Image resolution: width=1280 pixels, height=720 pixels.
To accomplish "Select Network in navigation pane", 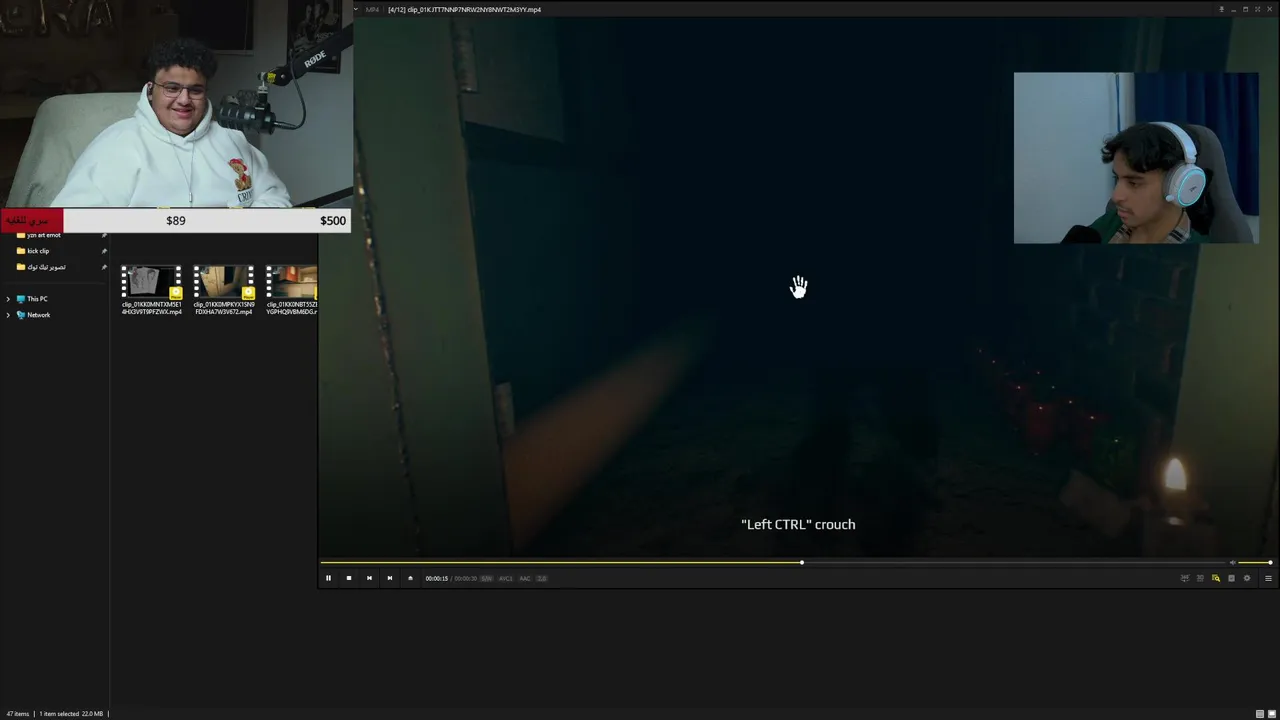I will click(x=38, y=315).
